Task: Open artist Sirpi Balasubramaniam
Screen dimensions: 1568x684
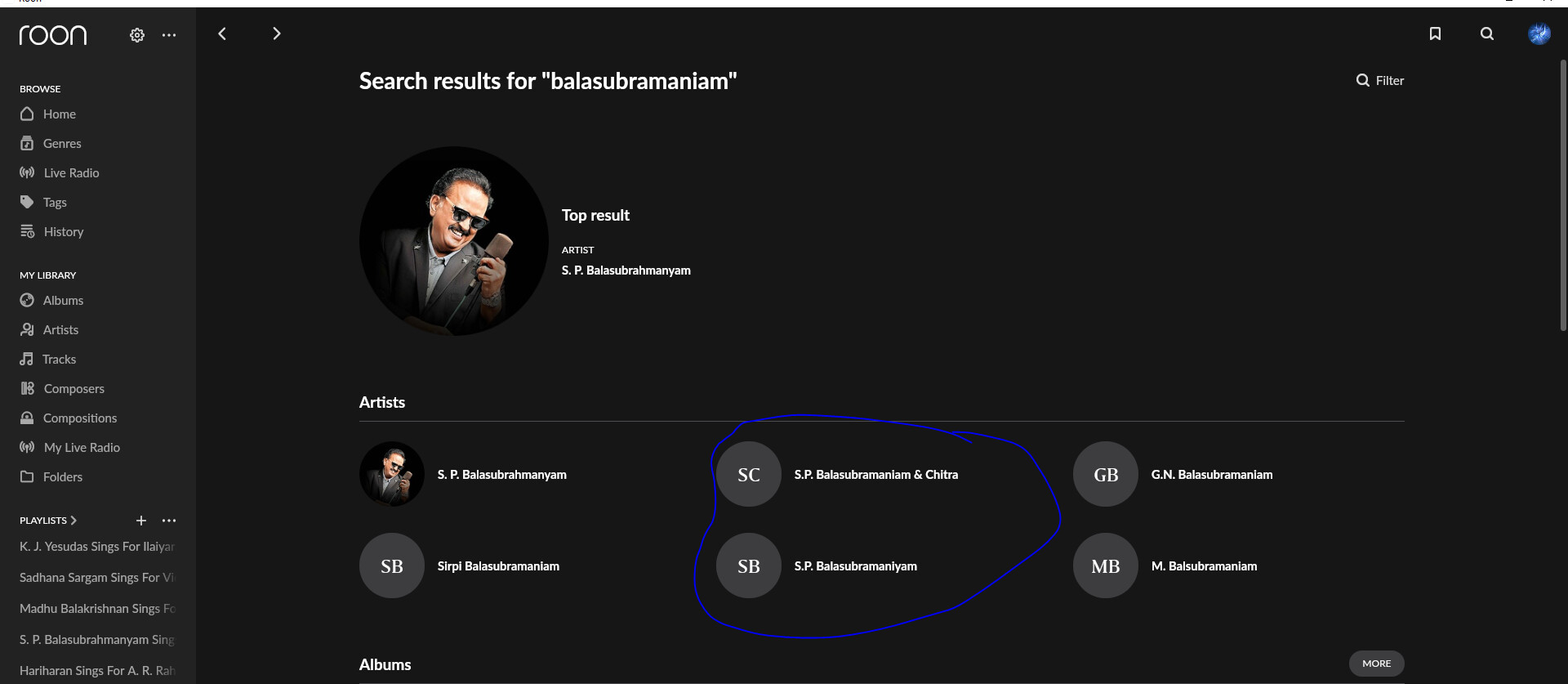Action: [x=498, y=566]
